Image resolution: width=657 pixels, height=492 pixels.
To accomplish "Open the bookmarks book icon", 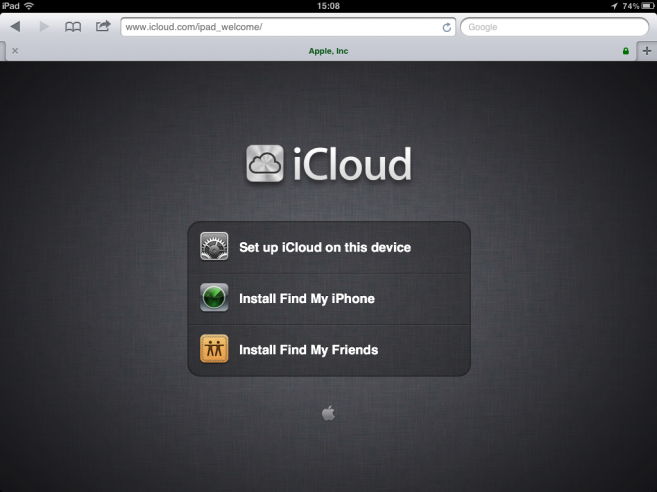I will coord(73,27).
